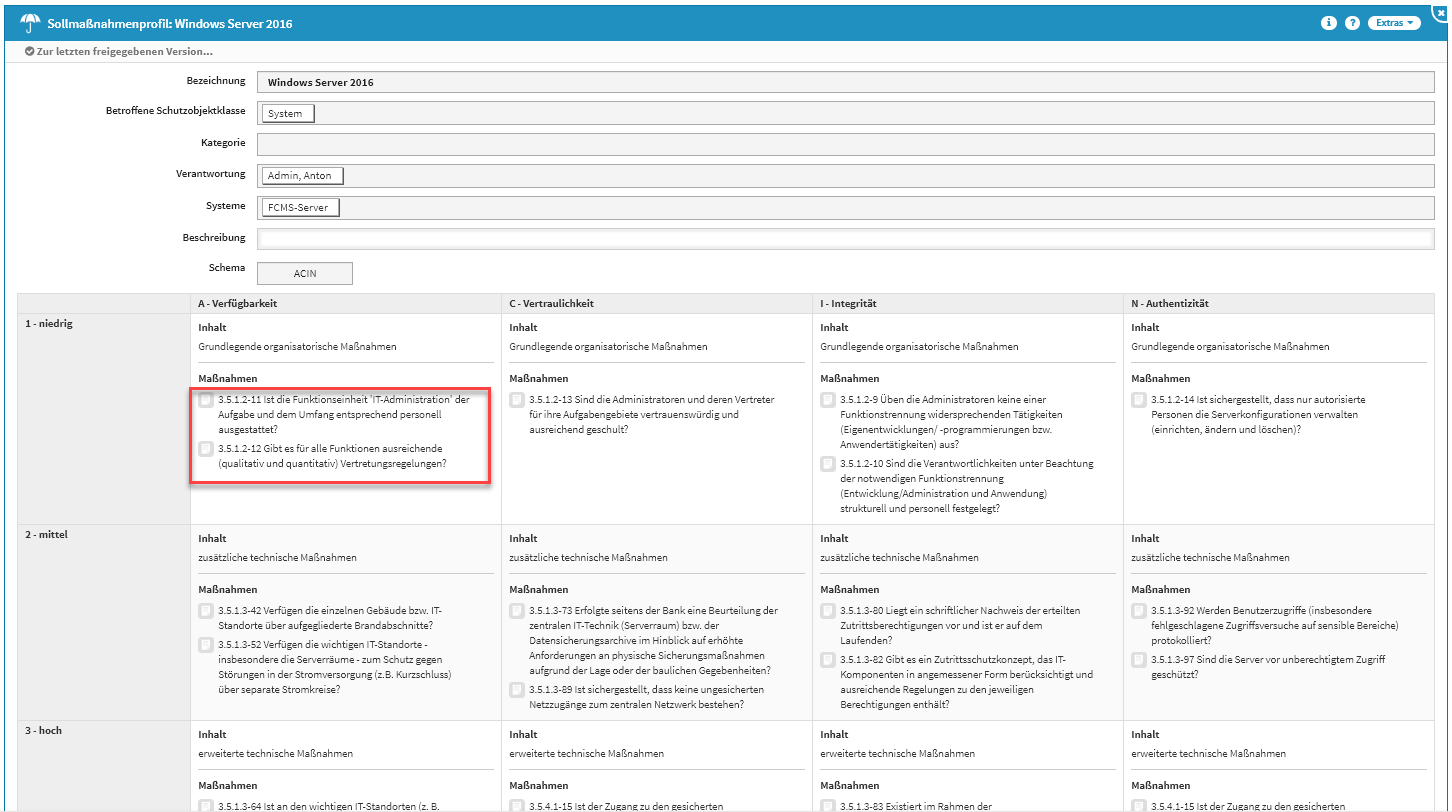Viewport: 1452px width, 812px height.
Task: Click the empty Beschreibung field
Action: point(846,239)
